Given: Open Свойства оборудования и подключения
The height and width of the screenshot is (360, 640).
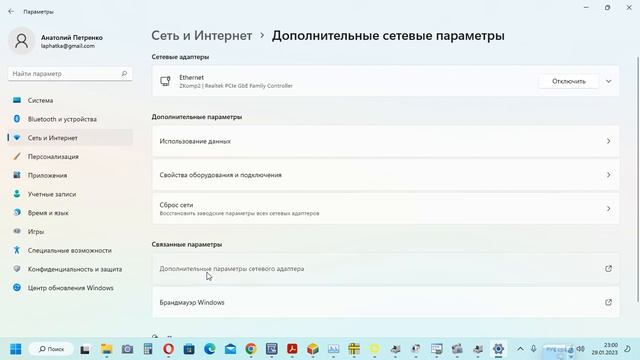Looking at the screenshot, I should [x=385, y=175].
